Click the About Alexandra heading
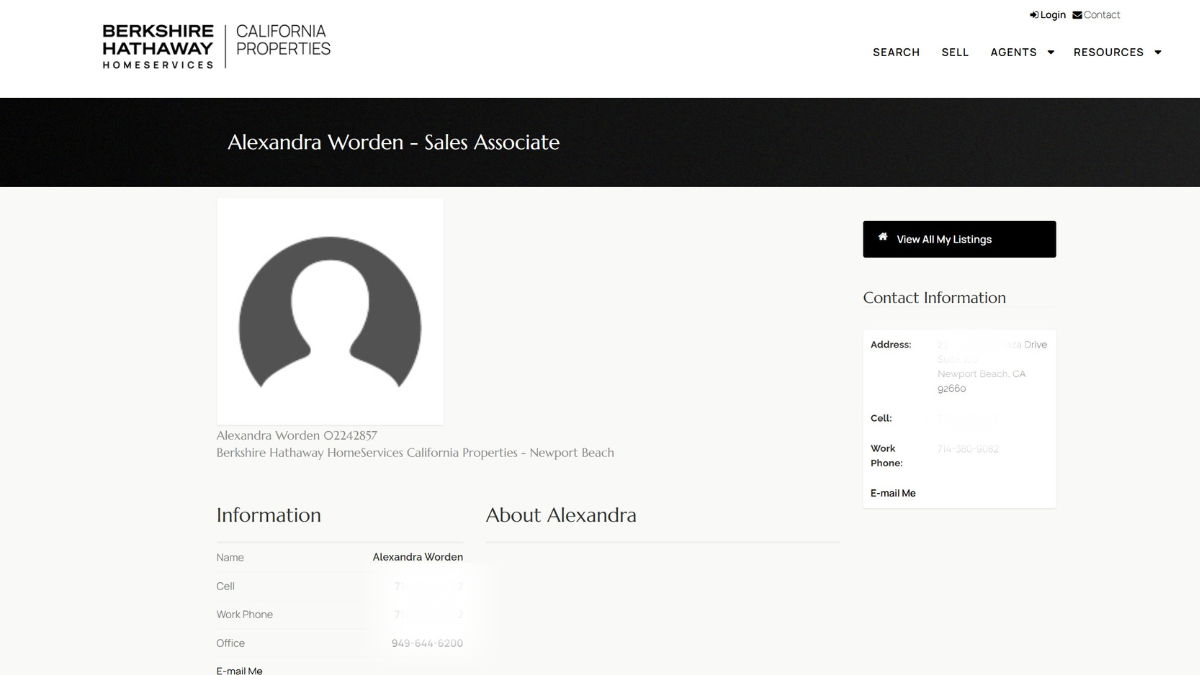The image size is (1200, 675). 561,515
